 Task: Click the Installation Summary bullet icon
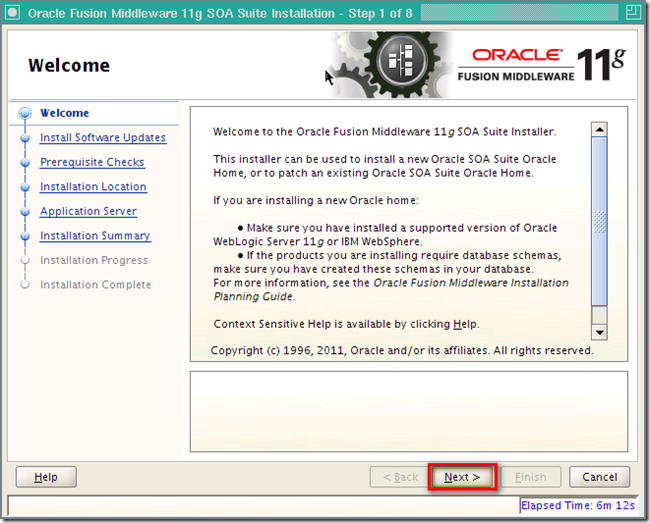(x=25, y=236)
